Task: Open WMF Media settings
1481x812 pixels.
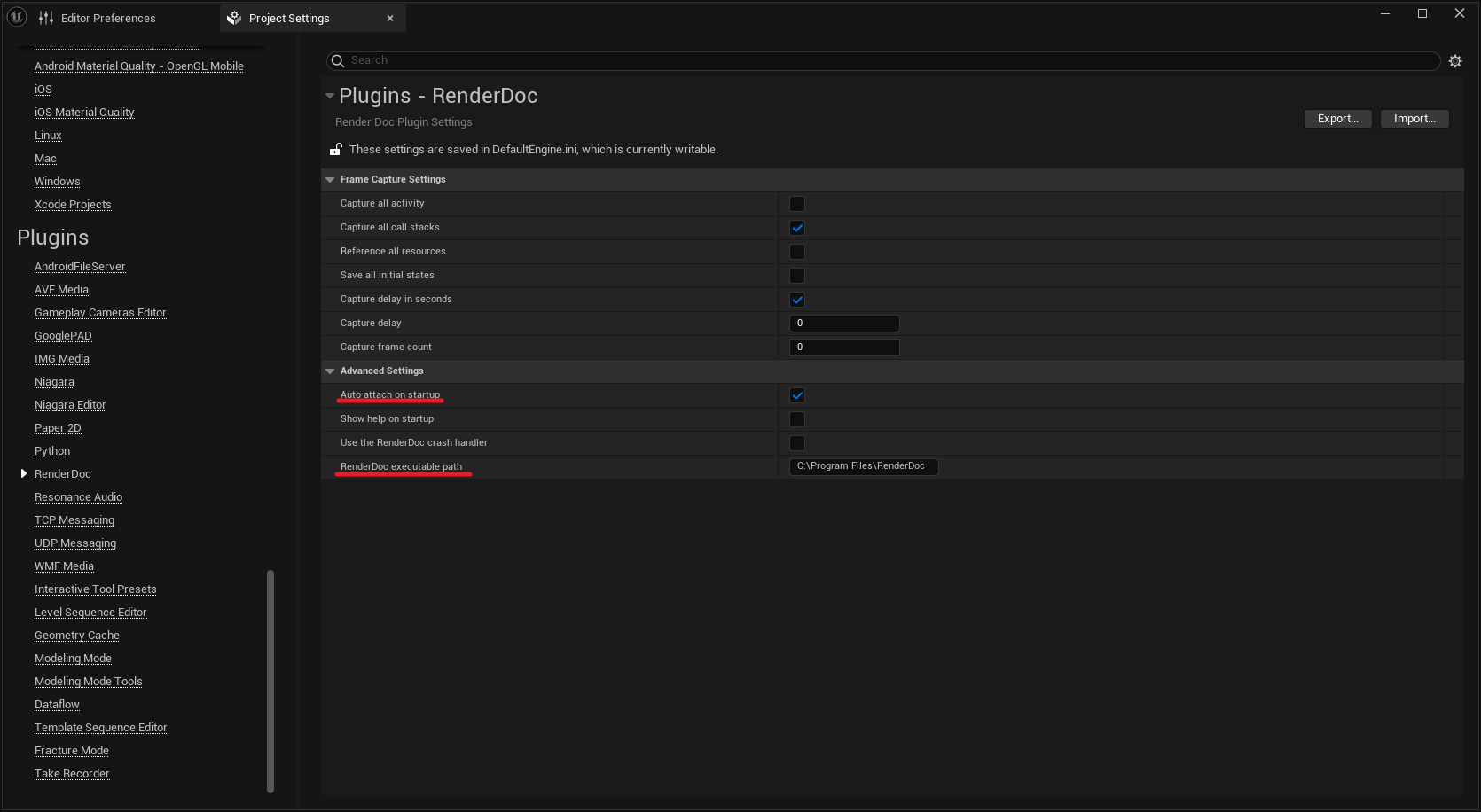Action: [x=64, y=566]
